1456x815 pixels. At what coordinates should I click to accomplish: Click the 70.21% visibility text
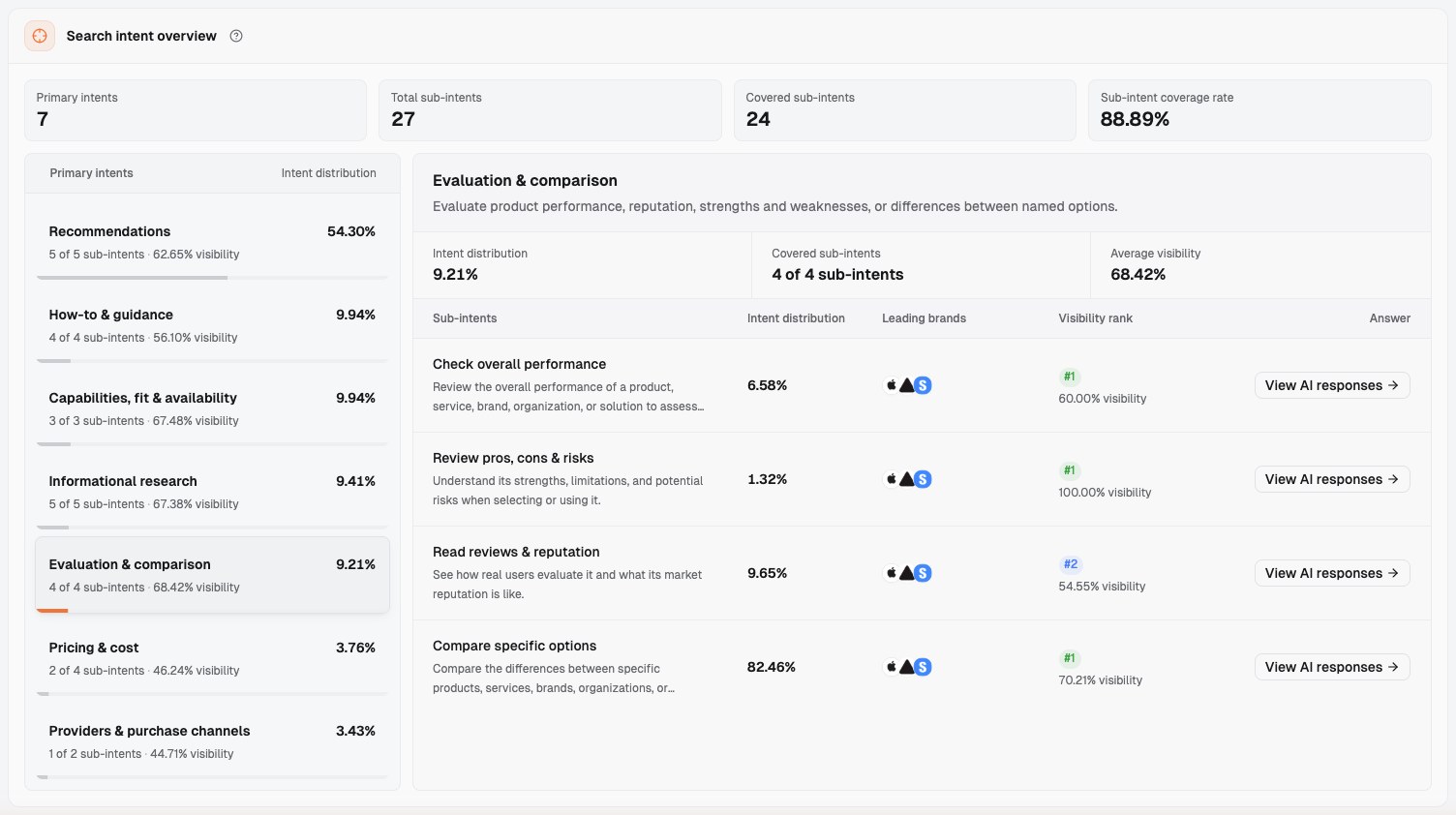pos(1101,680)
